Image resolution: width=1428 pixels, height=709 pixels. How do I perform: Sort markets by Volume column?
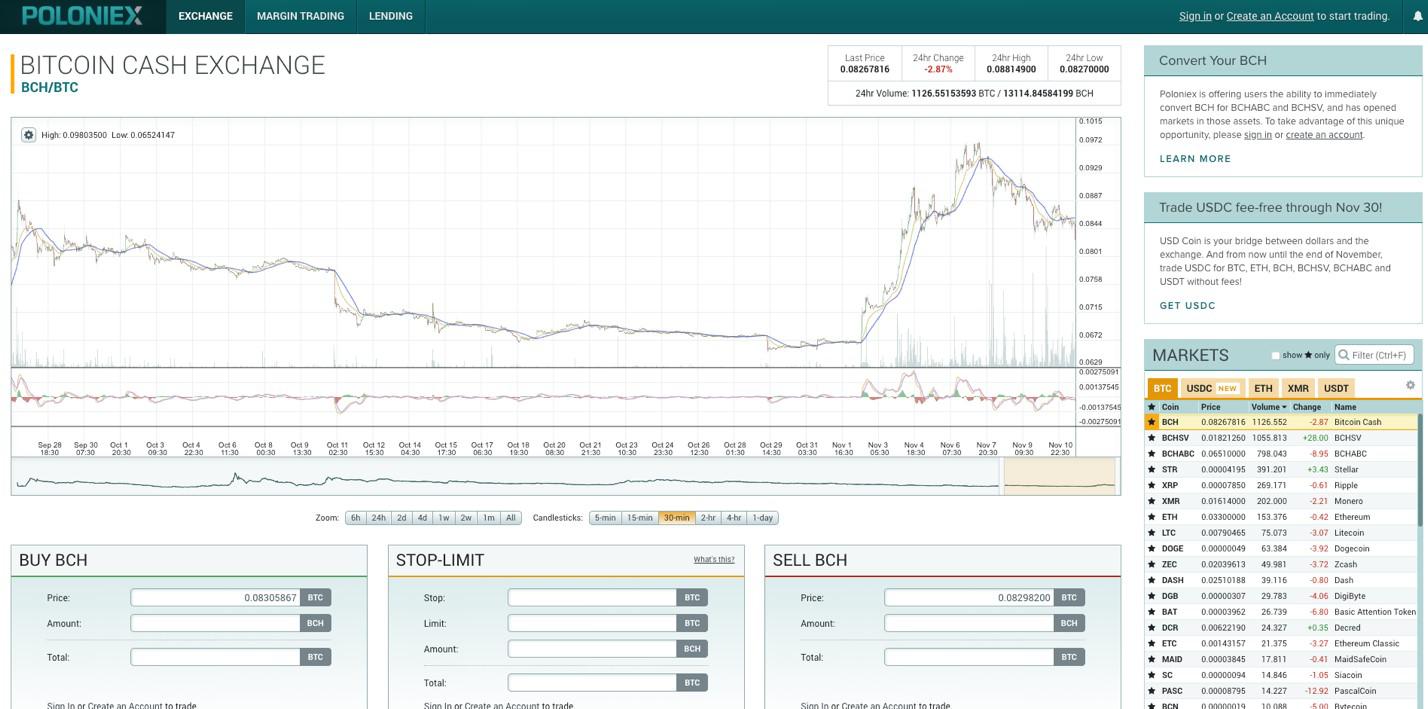coord(1269,407)
